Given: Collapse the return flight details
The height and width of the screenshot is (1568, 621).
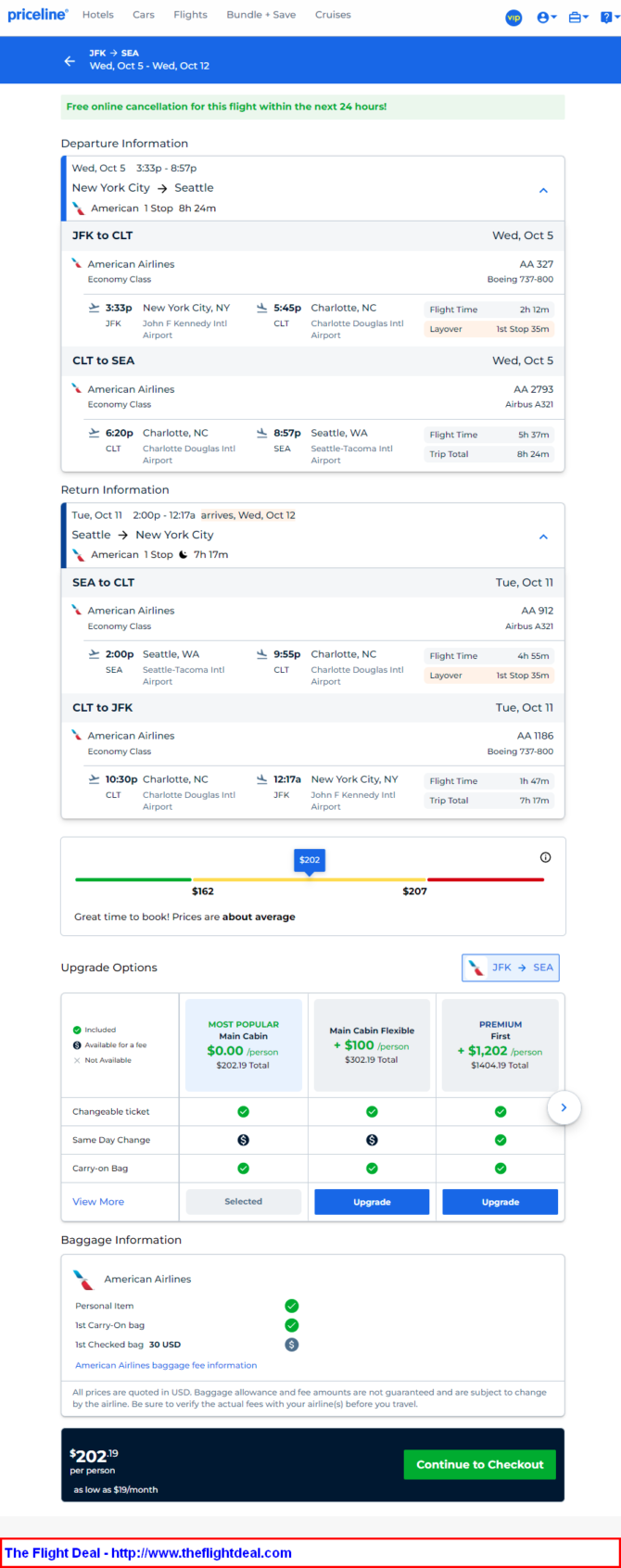Looking at the screenshot, I should [x=543, y=537].
